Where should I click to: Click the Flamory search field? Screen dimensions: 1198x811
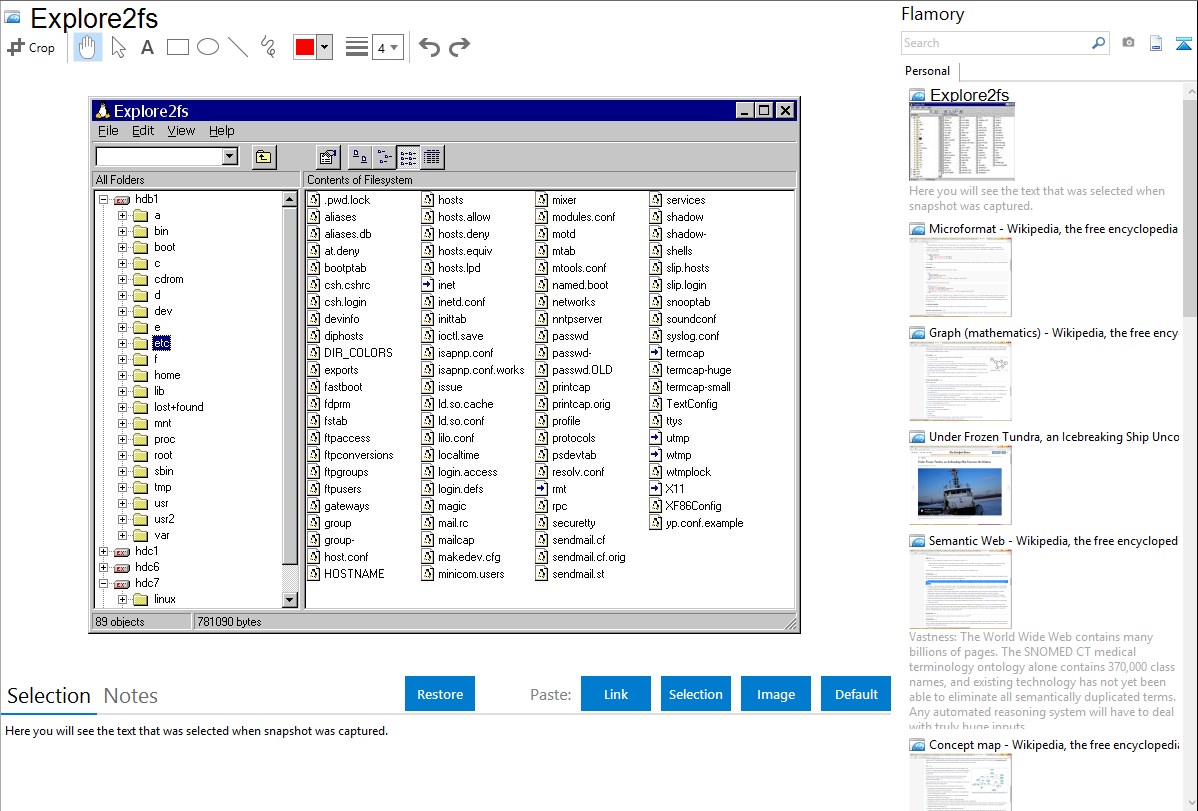(x=995, y=43)
